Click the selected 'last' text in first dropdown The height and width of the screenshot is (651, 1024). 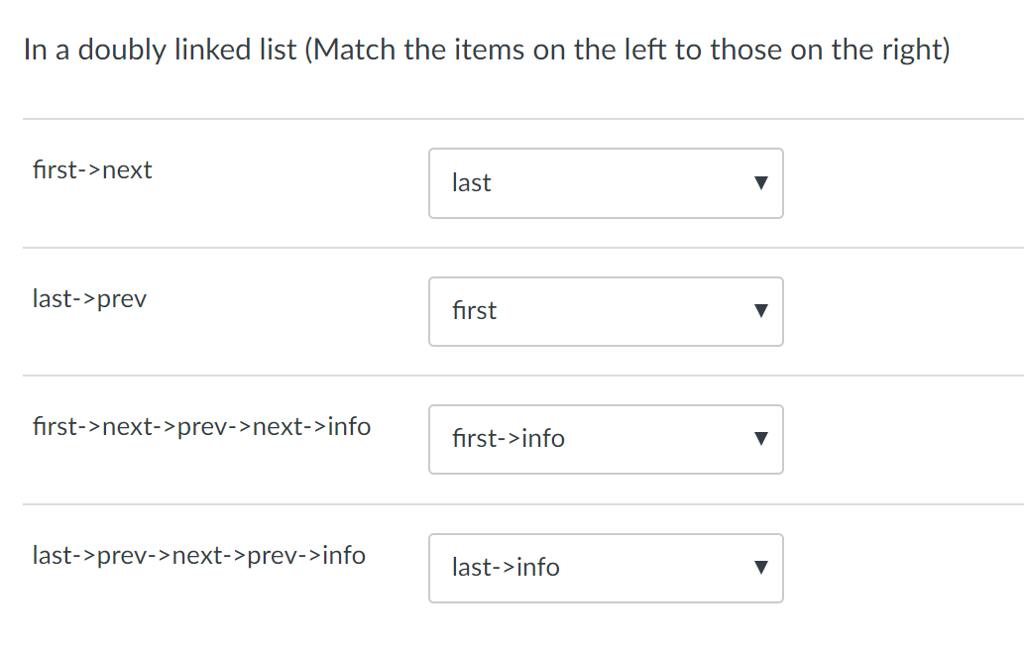(x=471, y=183)
